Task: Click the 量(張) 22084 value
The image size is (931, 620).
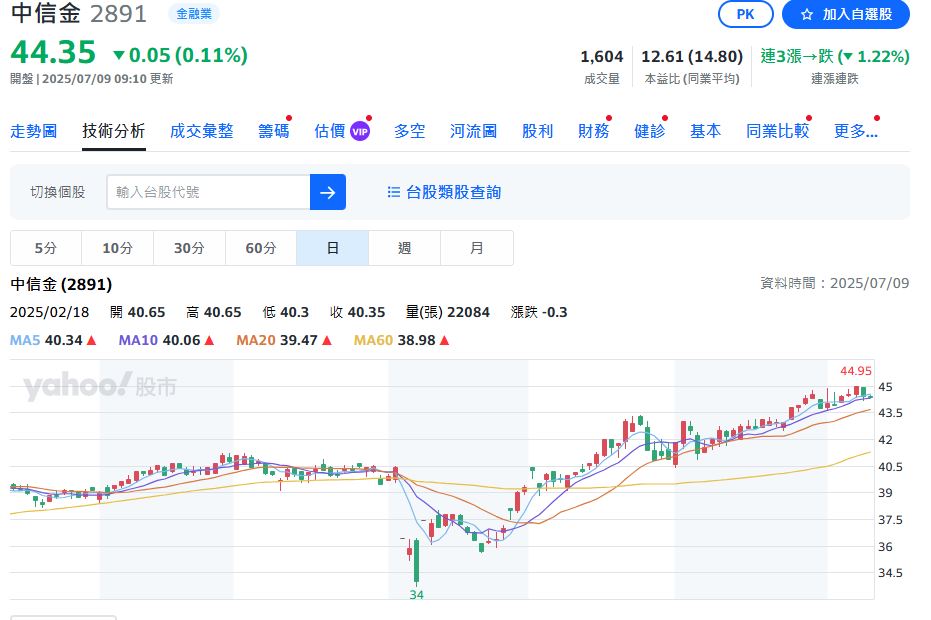Action: point(448,312)
